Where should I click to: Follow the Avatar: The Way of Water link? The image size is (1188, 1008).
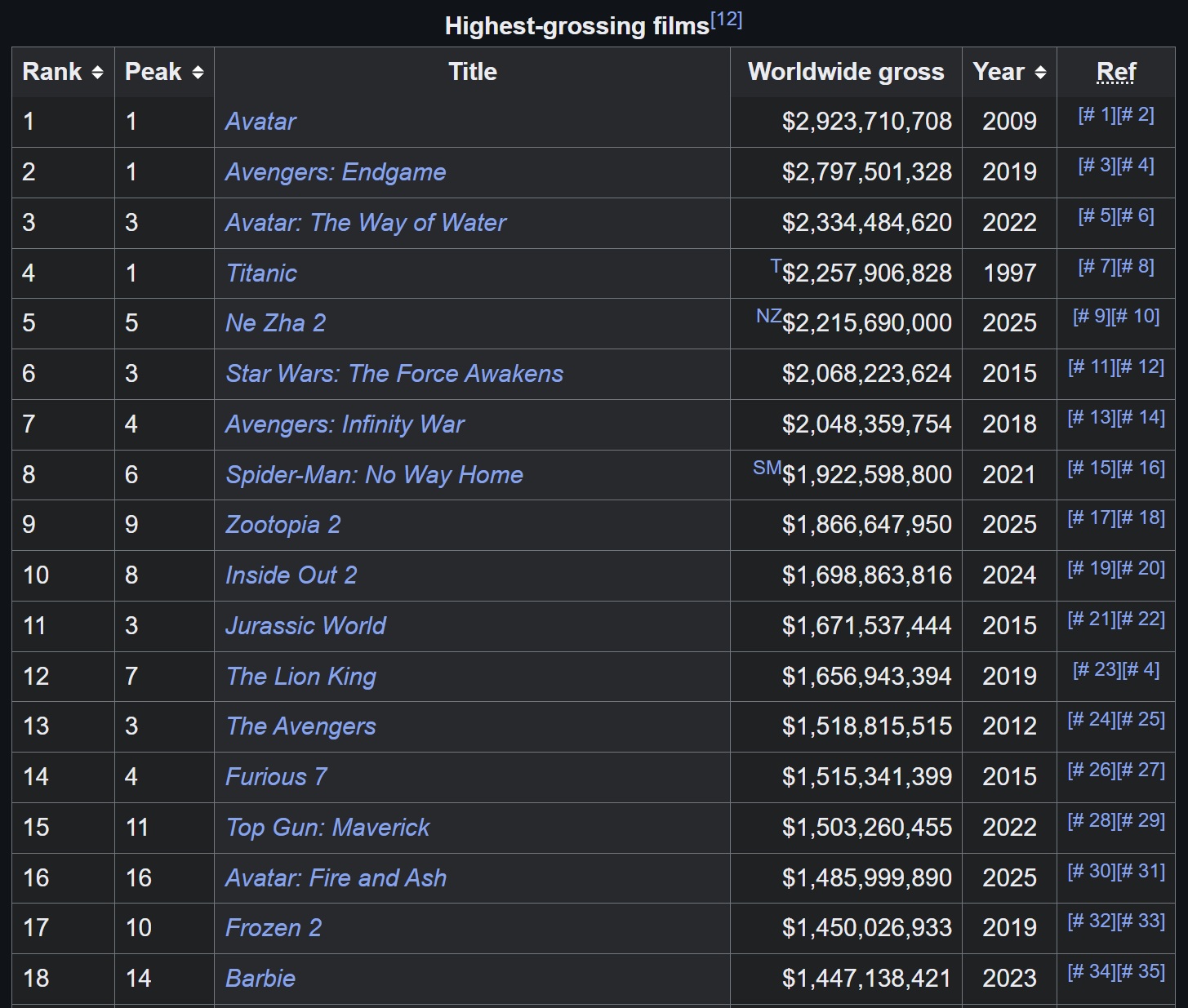point(366,223)
